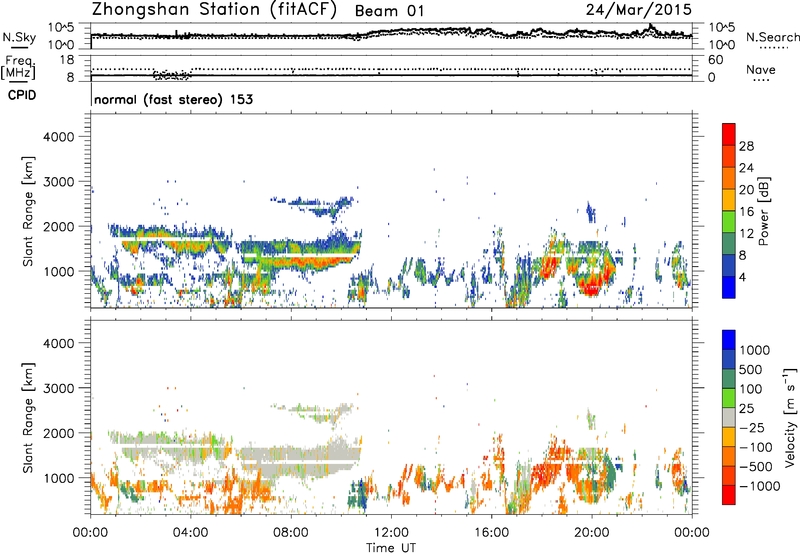The image size is (800, 554).
Task: Click the '60' Nave axis tick on the right
Action: [x=715, y=60]
